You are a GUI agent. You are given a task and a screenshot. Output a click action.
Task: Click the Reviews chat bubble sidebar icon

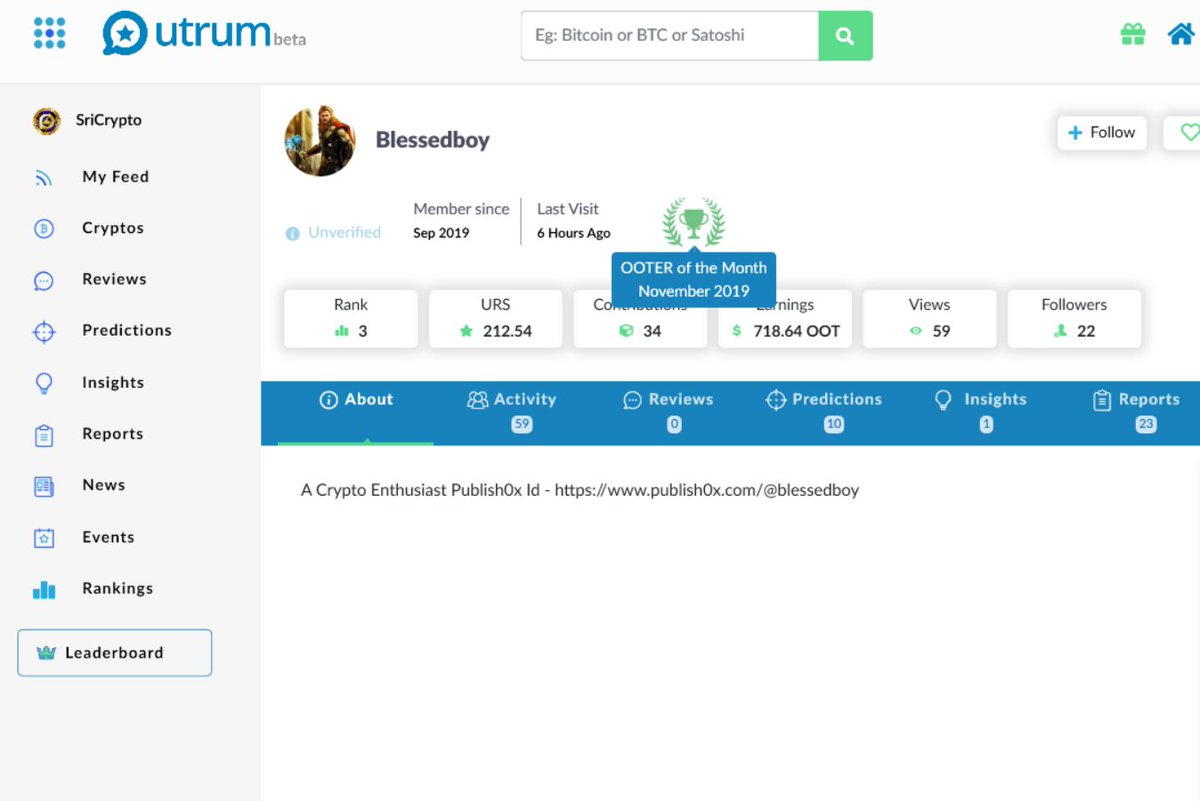44,281
